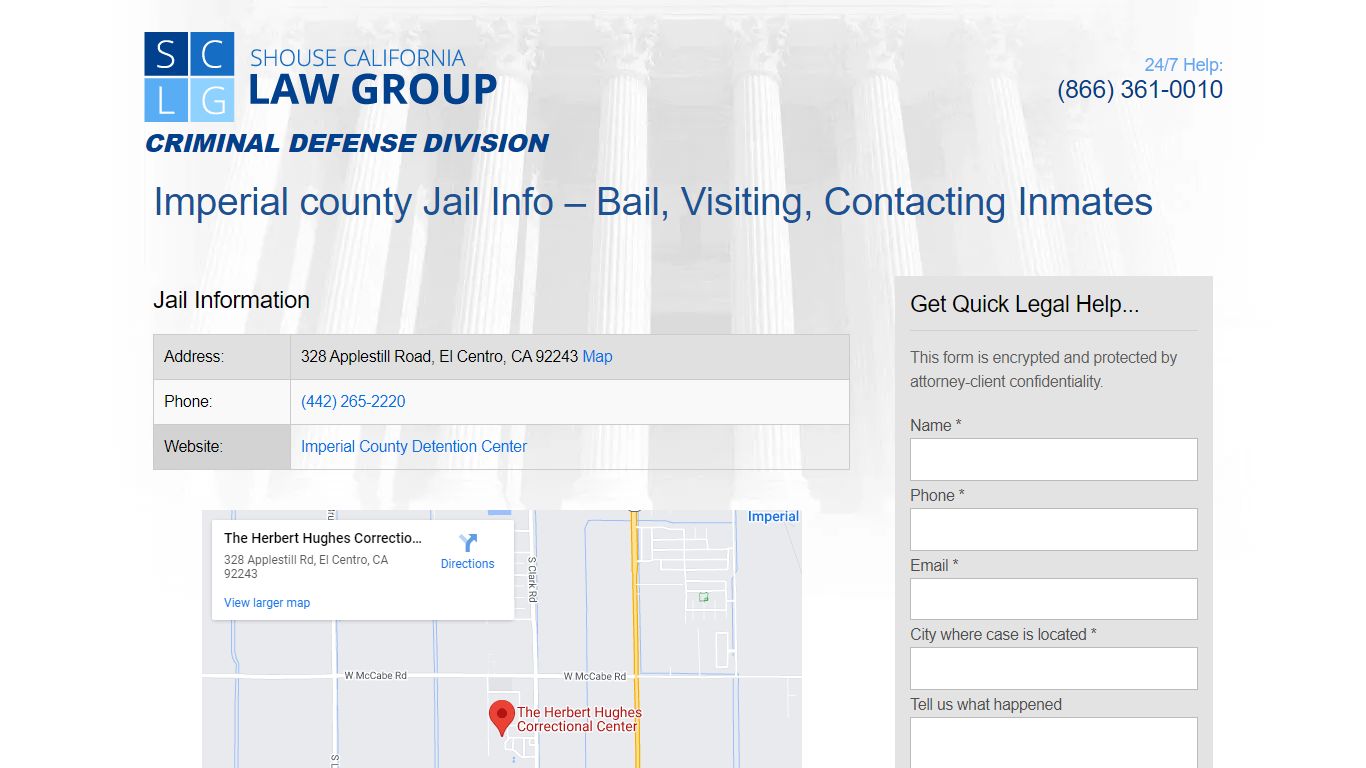Open the Map link beside the address
The image size is (1366, 768).
[597, 356]
